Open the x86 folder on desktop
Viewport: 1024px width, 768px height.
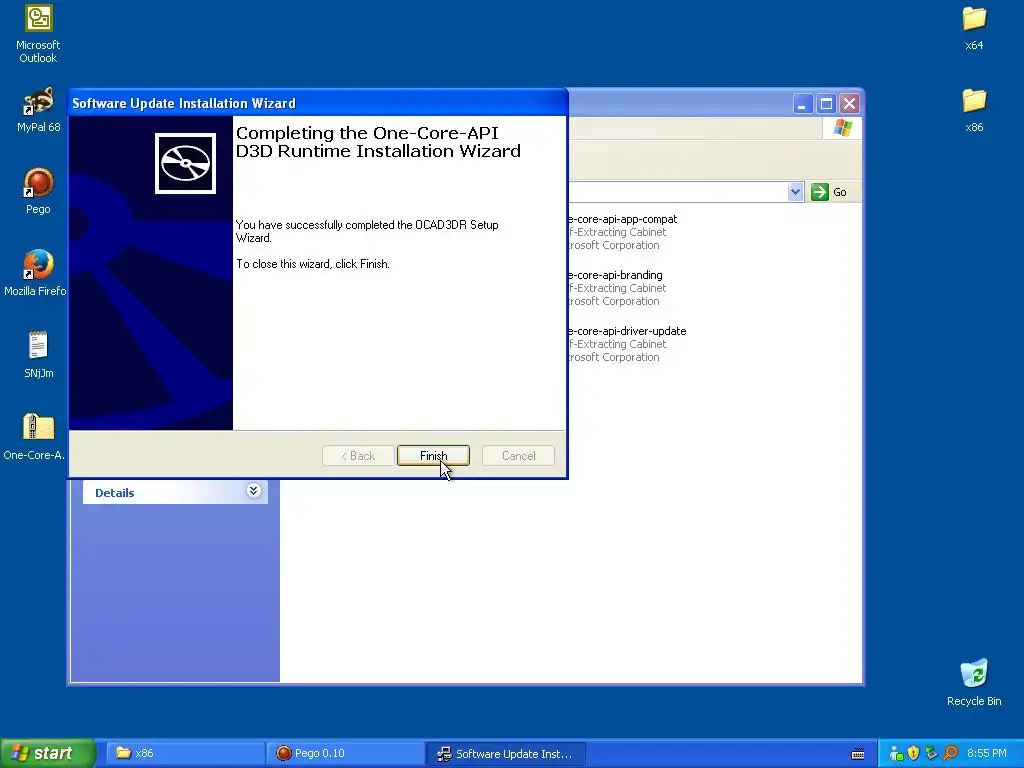[974, 110]
